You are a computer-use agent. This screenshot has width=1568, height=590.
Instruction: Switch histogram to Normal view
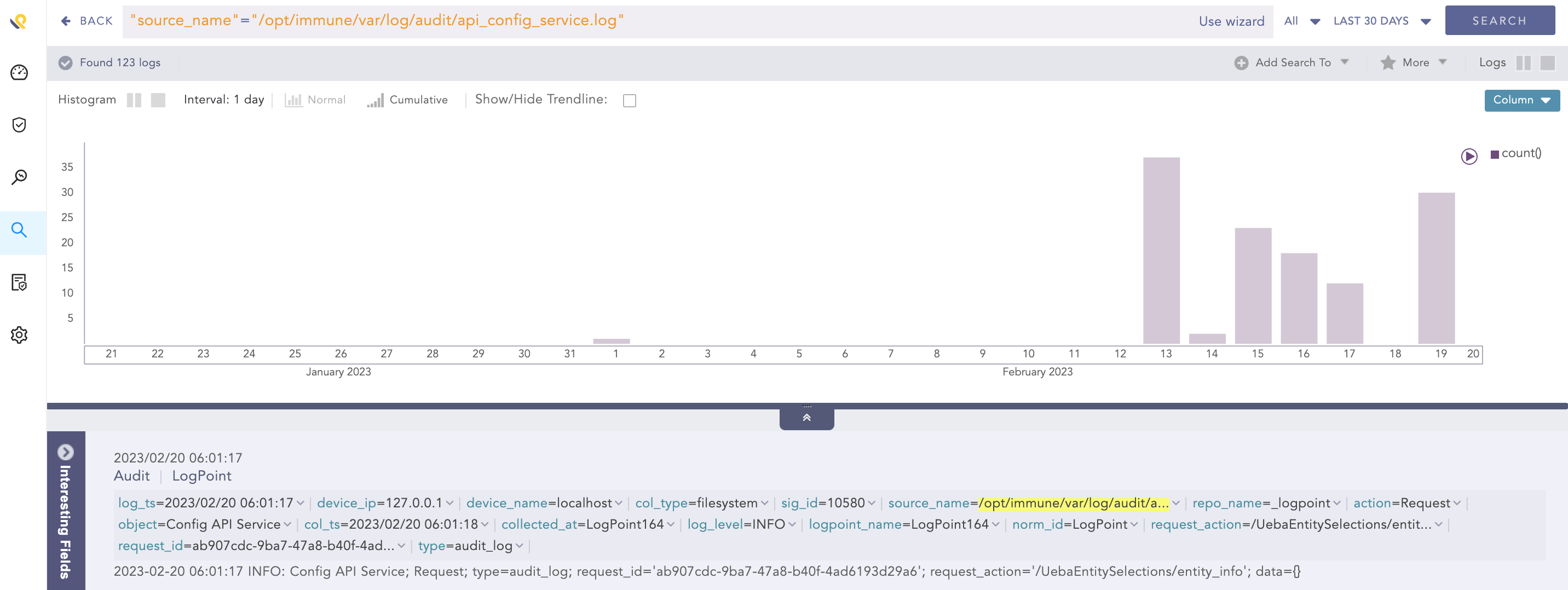(x=315, y=100)
